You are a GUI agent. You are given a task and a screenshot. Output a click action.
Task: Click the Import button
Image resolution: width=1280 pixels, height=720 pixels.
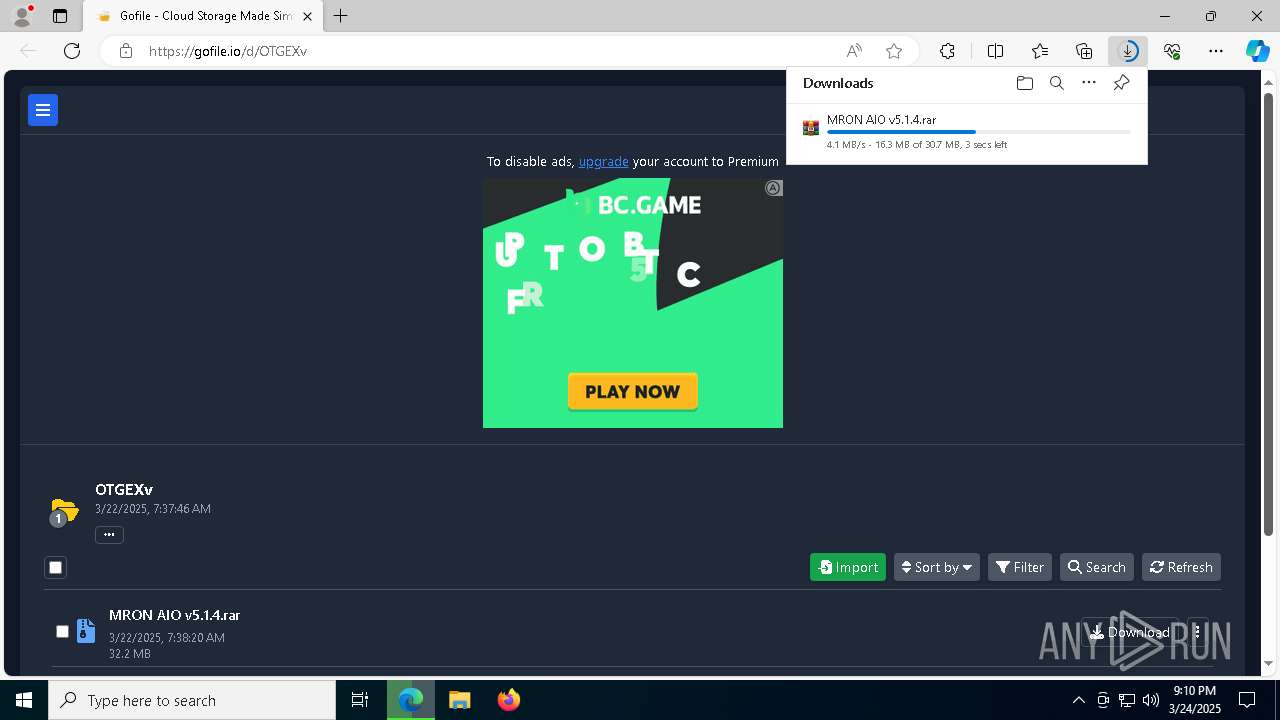[x=847, y=567]
